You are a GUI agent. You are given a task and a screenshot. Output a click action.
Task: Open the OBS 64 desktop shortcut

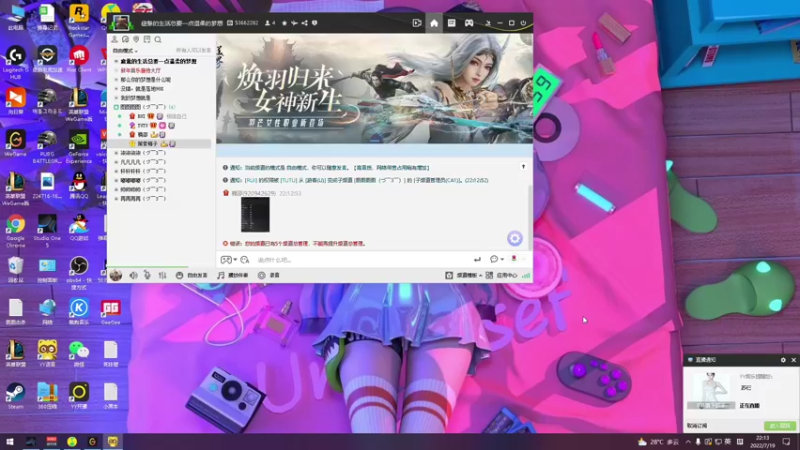(x=79, y=273)
